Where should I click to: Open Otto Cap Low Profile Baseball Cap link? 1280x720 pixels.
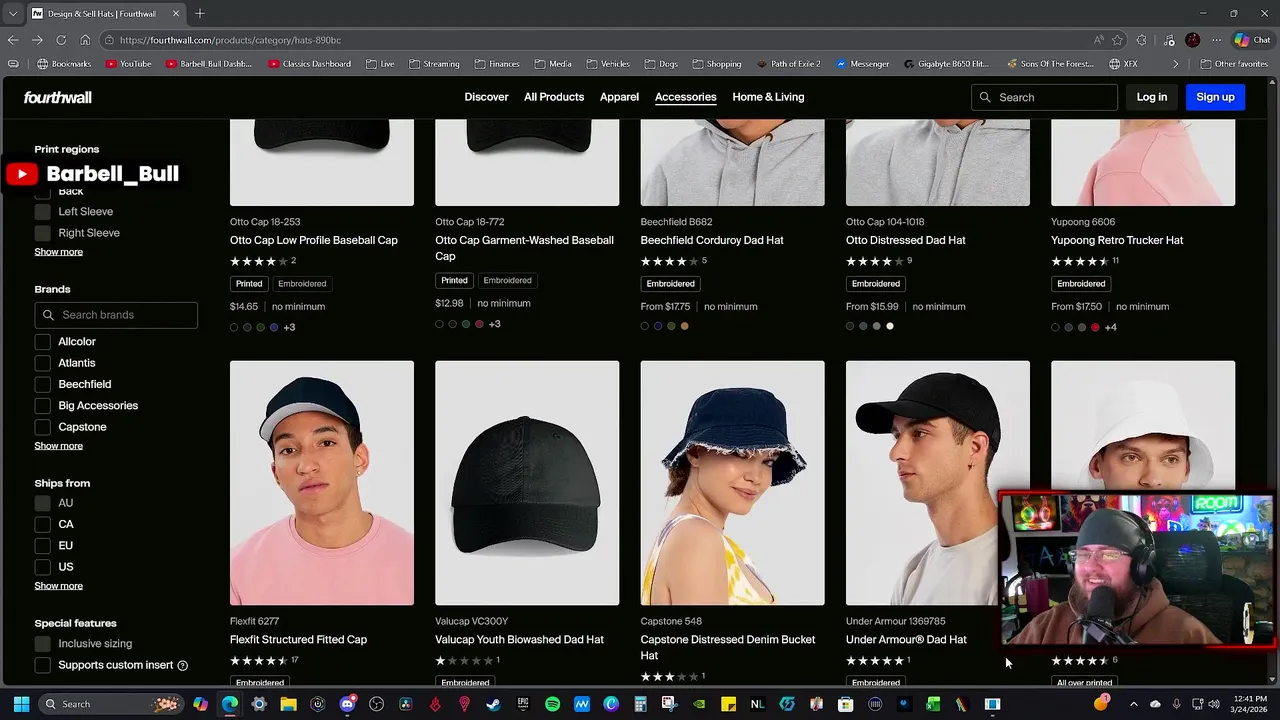coord(314,240)
